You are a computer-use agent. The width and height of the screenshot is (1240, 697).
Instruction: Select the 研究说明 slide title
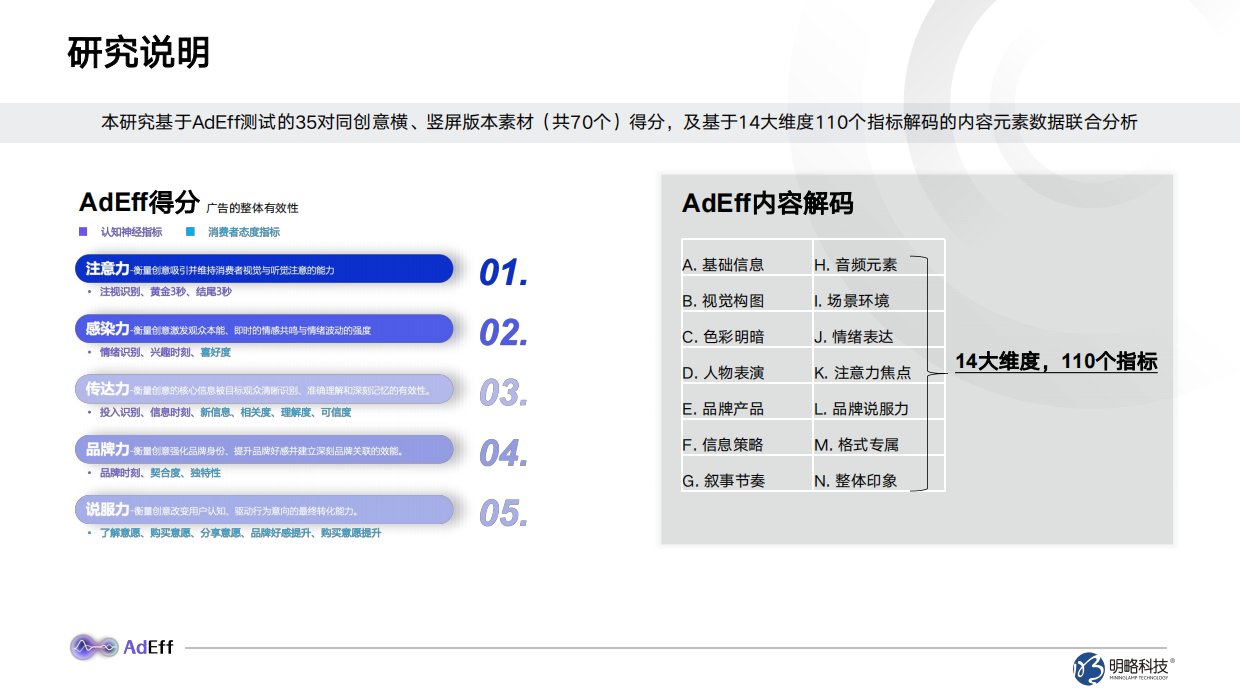click(139, 52)
